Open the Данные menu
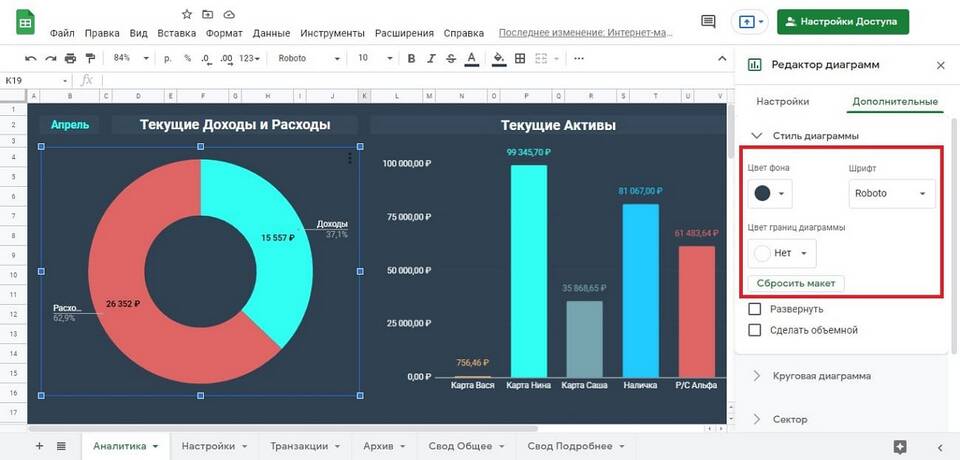 point(271,33)
